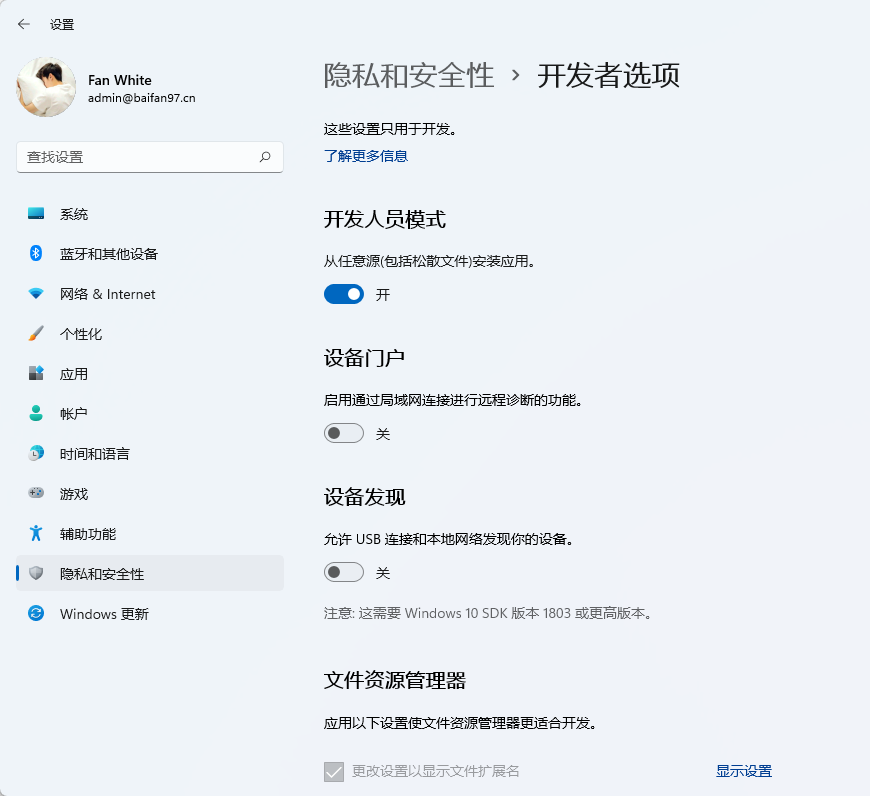The width and height of the screenshot is (870, 796).
Task: Click the Windows 更新 refresh icon
Action: point(36,614)
